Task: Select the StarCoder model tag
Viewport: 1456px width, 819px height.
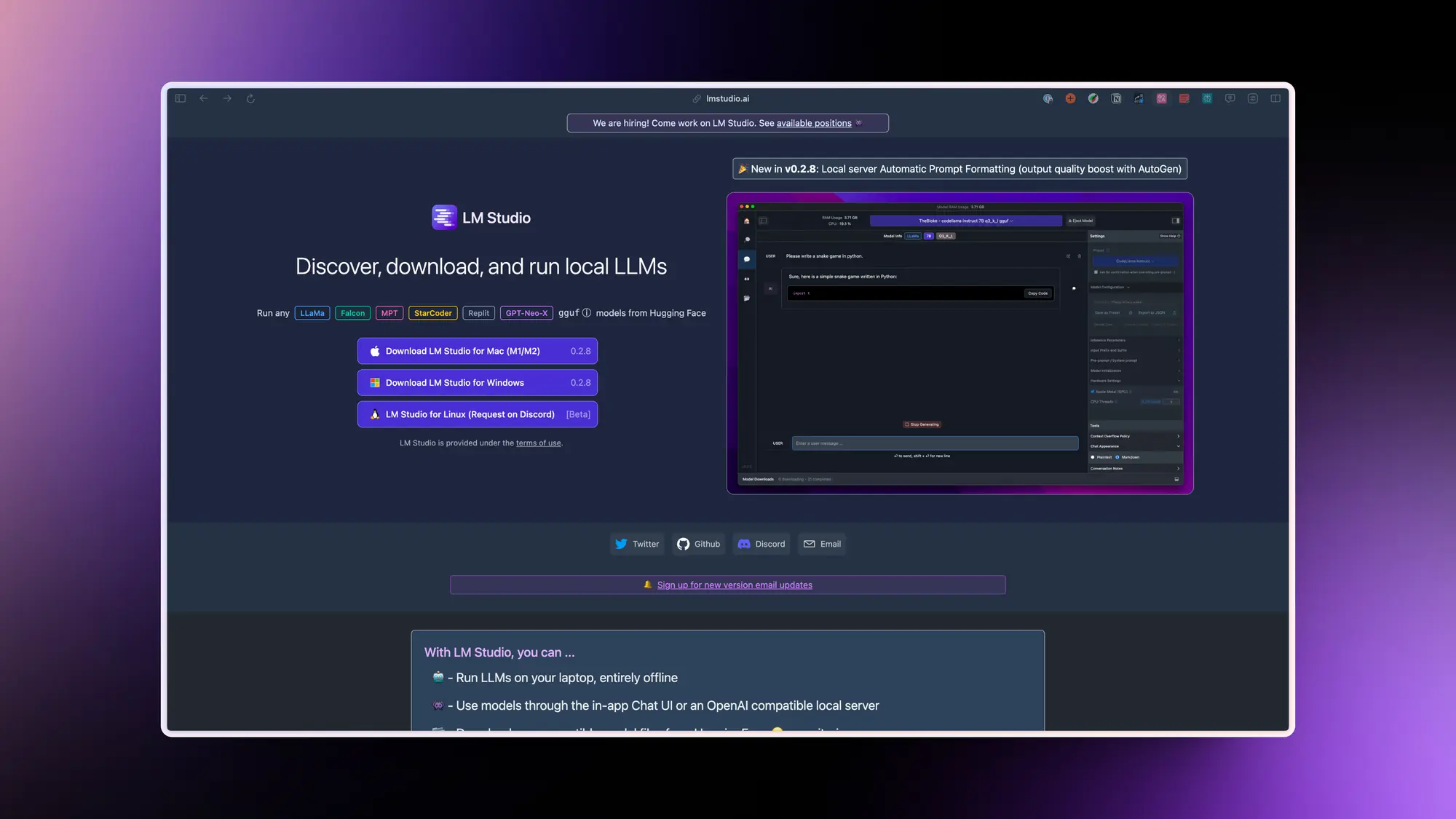Action: click(433, 313)
